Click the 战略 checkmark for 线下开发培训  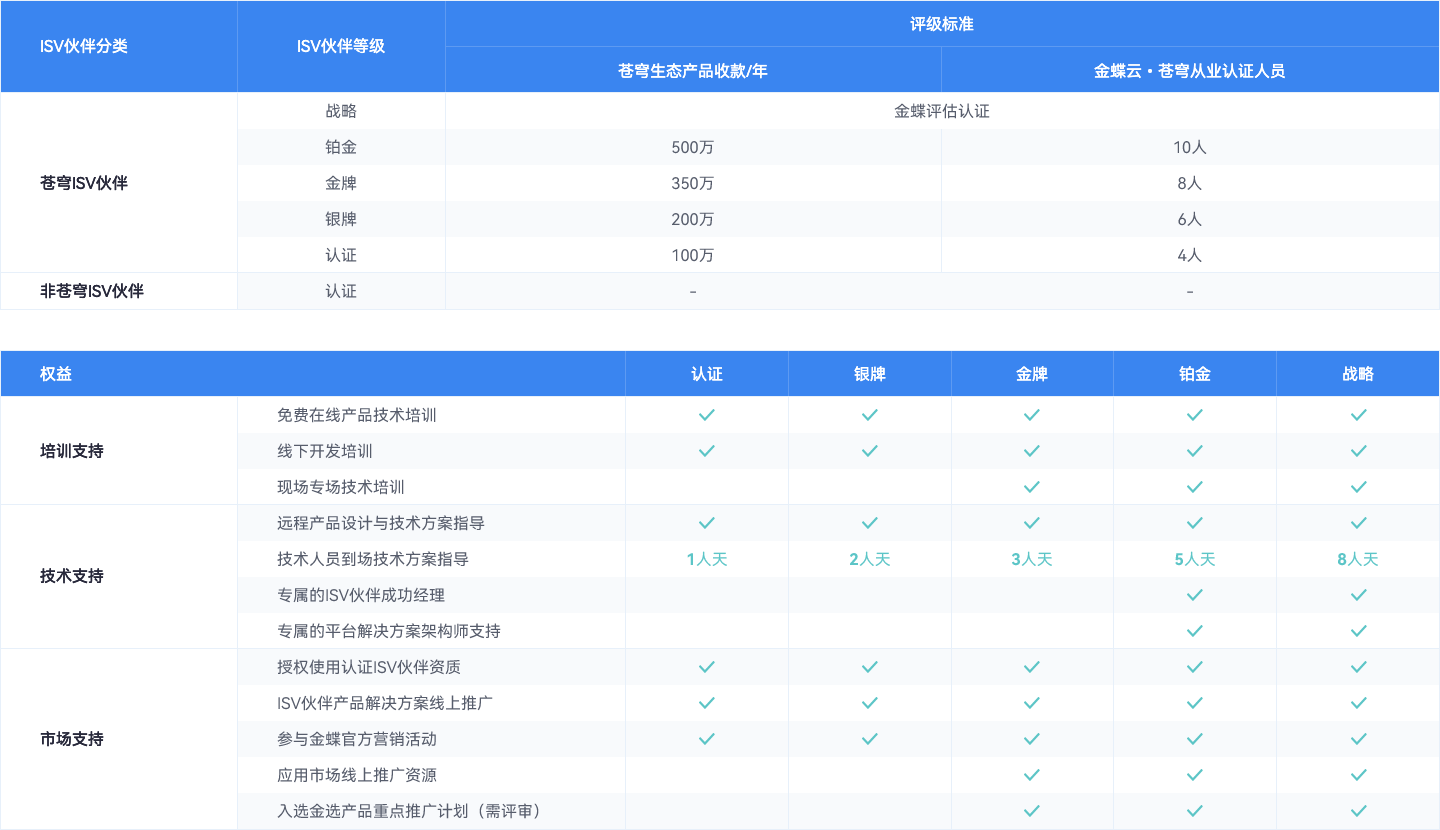point(1358,450)
